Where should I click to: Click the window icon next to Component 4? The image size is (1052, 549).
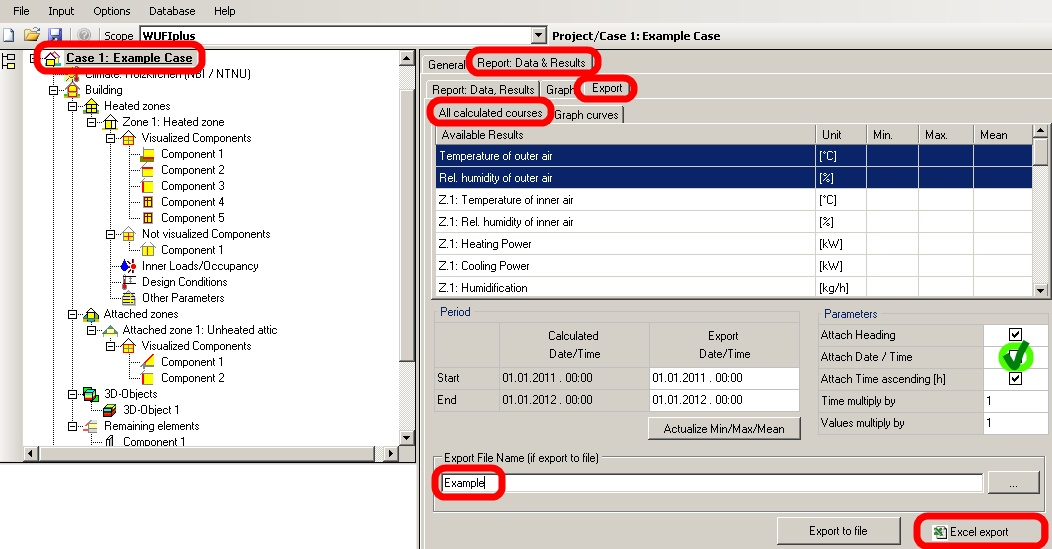(148, 202)
